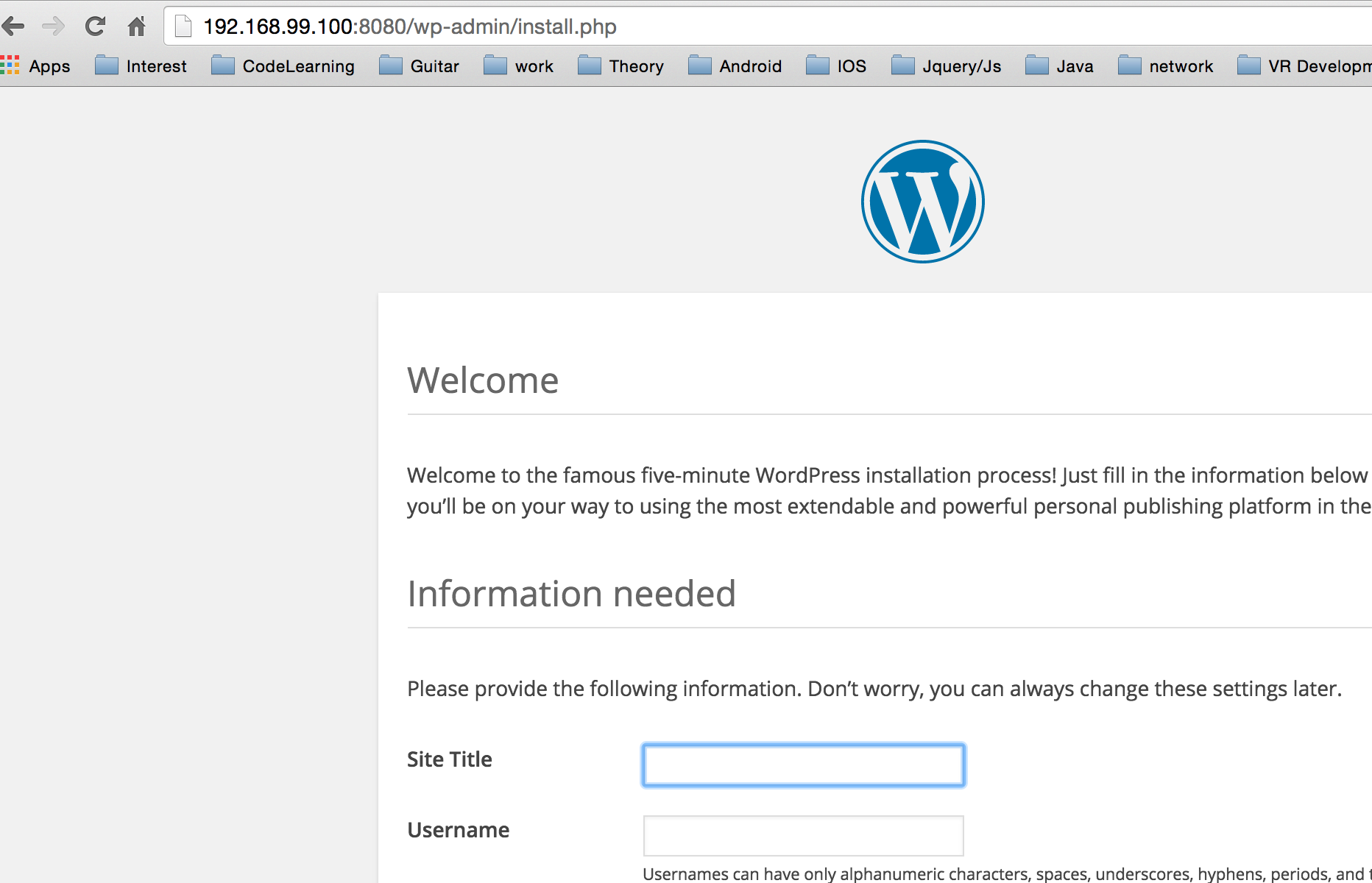Click the Information needed heading
The width and height of the screenshot is (1372, 883).
coord(572,594)
